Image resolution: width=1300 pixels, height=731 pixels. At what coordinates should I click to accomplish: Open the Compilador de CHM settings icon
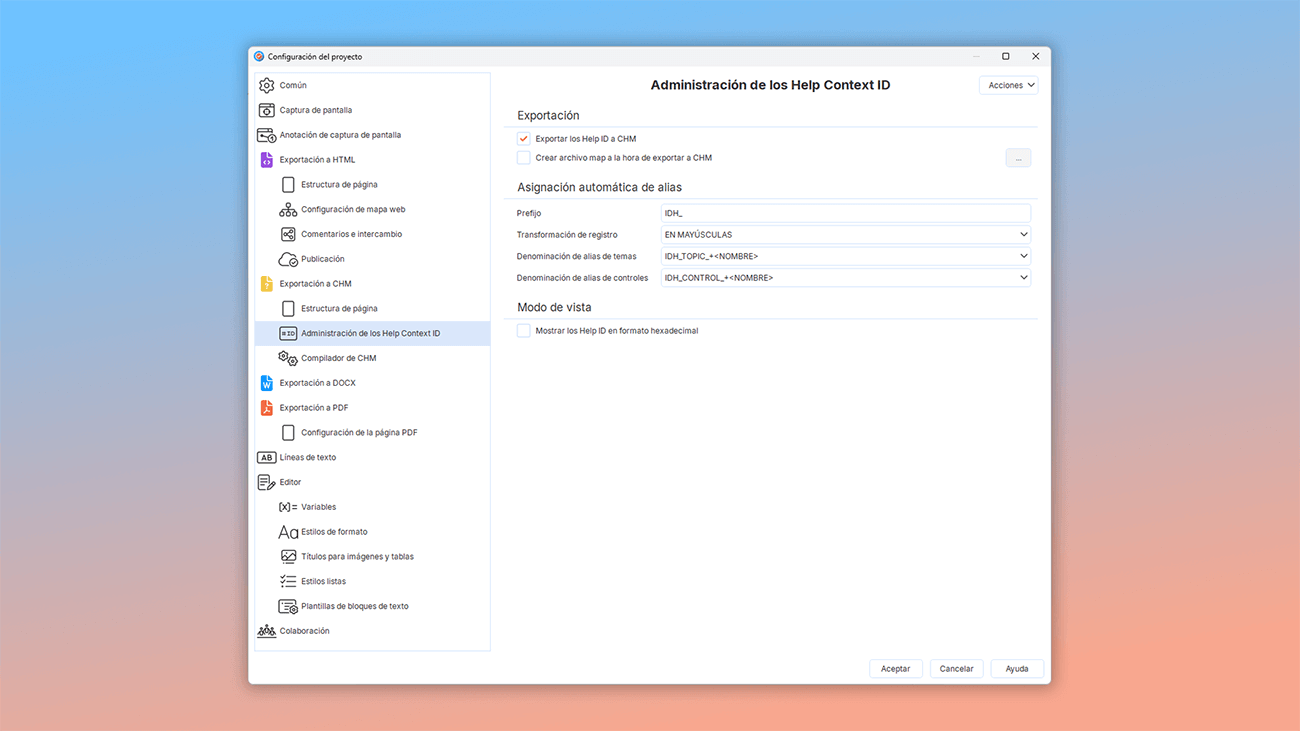click(x=288, y=357)
